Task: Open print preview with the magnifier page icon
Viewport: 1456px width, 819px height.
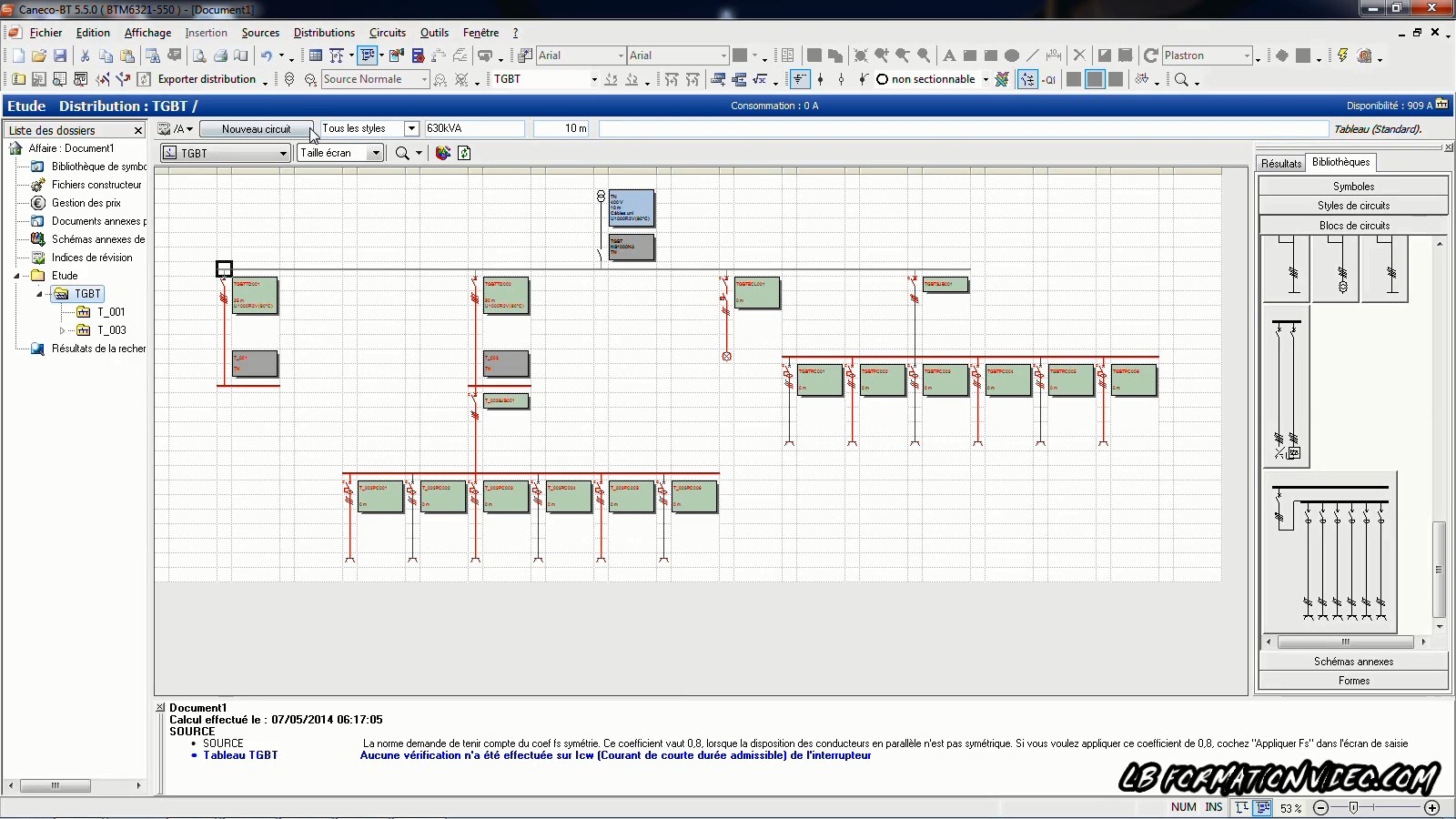Action: [198, 56]
